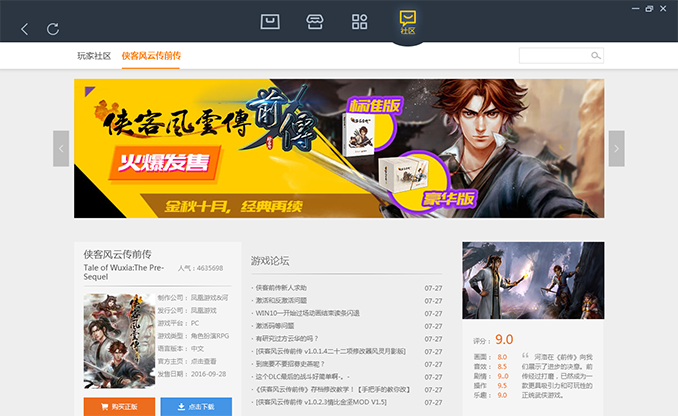Click the 购买正版 buy button
Image resolution: width=678 pixels, height=416 pixels.
119,406
